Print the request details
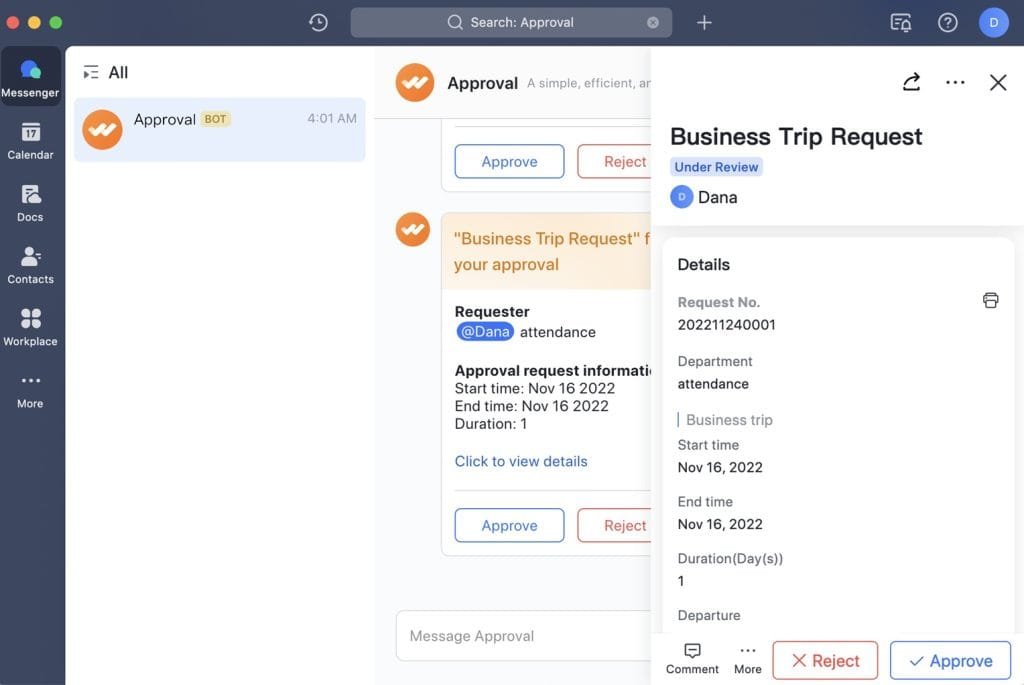The height and width of the screenshot is (685, 1024). tap(990, 300)
